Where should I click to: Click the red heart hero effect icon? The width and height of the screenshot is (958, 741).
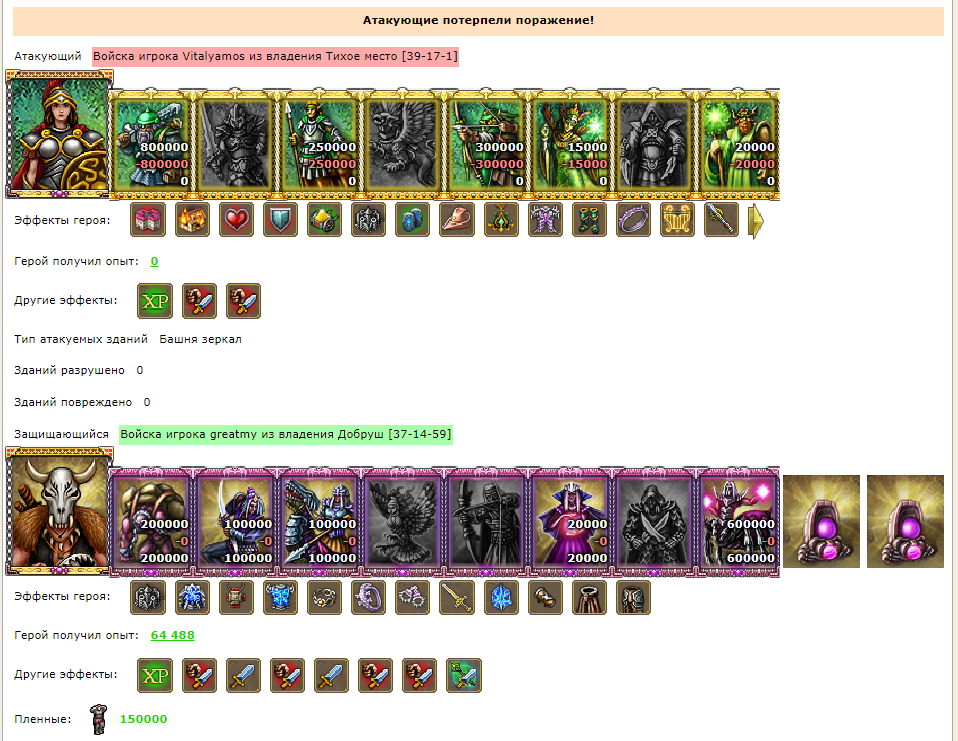tap(236, 219)
